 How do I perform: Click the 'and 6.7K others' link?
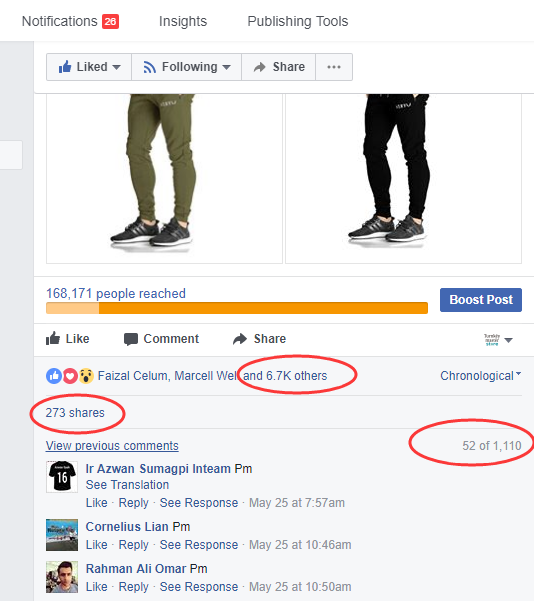tap(285, 376)
